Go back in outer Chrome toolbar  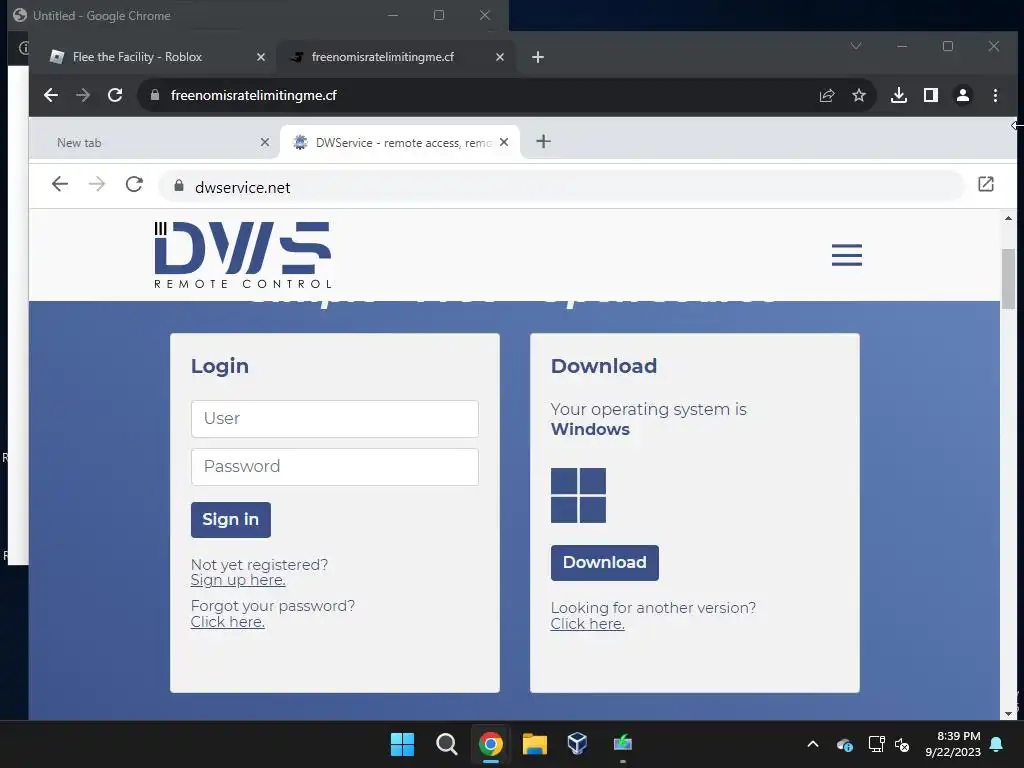[x=51, y=95]
